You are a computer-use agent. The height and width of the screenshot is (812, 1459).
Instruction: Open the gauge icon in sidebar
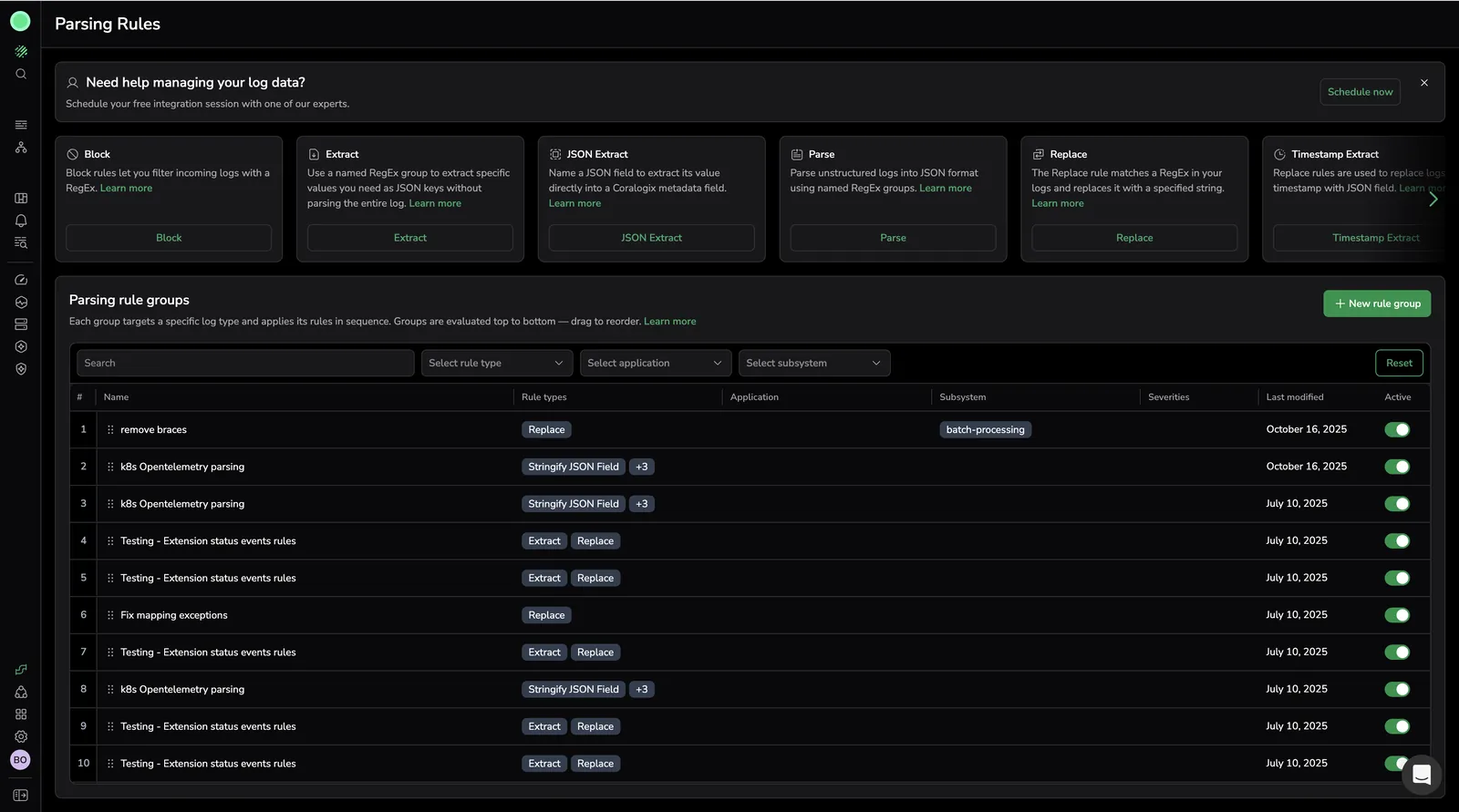[21, 280]
